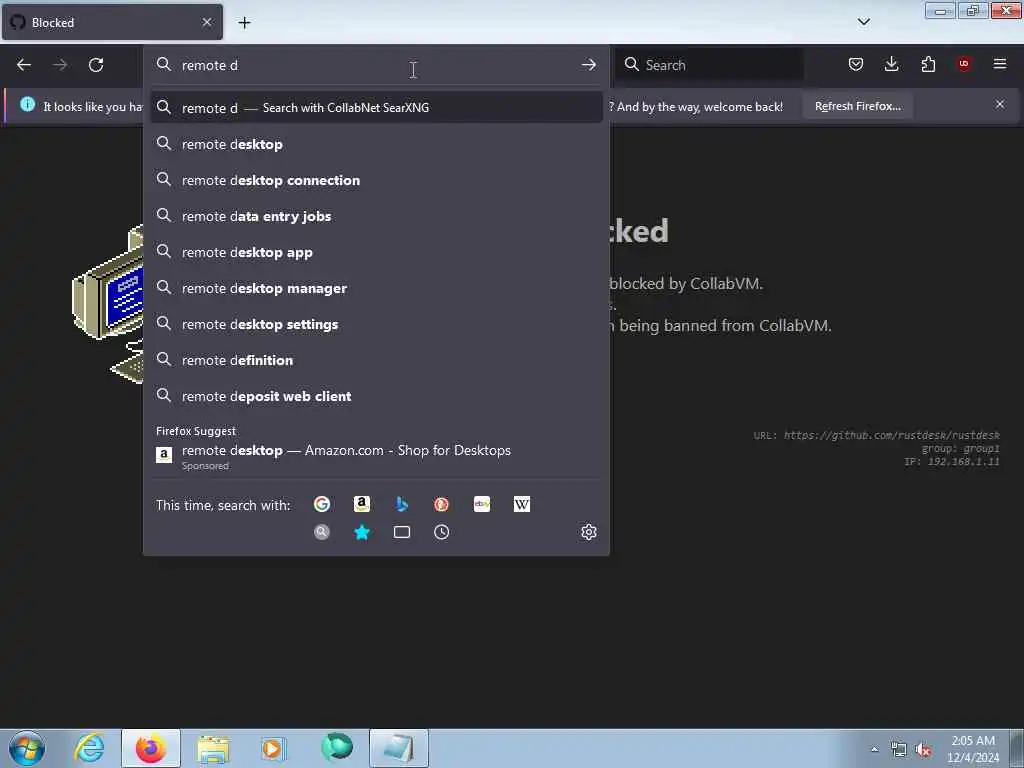Open the Pocket save icon
Viewport: 1024px width, 768px height.
coord(856,64)
